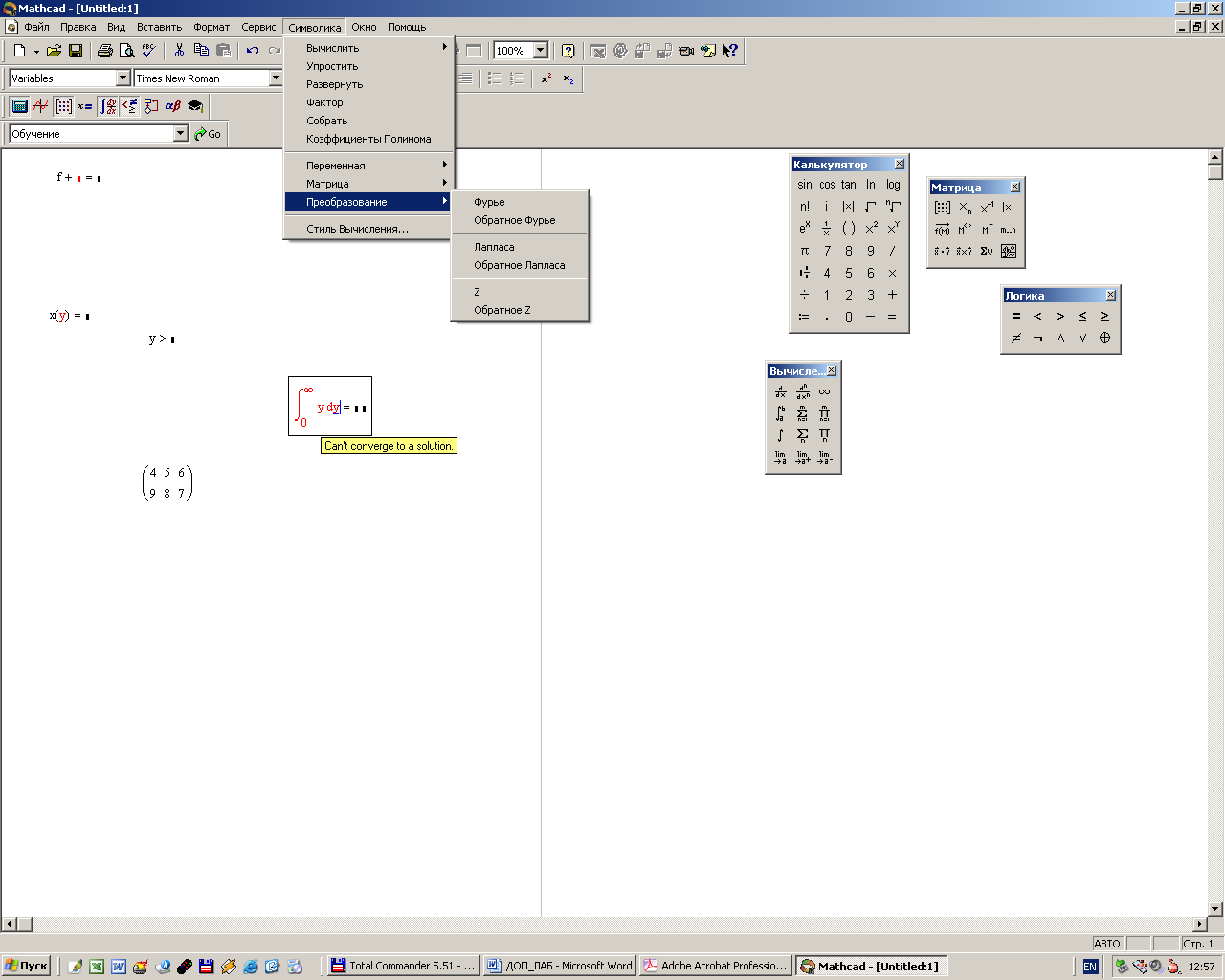This screenshot has height=980, width=1225.
Task: Toggle the Symbolic keyword palette button
Action: 195,106
